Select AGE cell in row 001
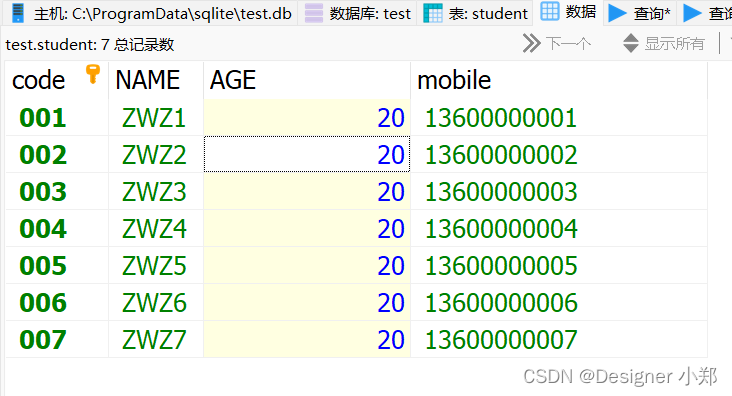Image resolution: width=732 pixels, height=396 pixels. [x=307, y=118]
